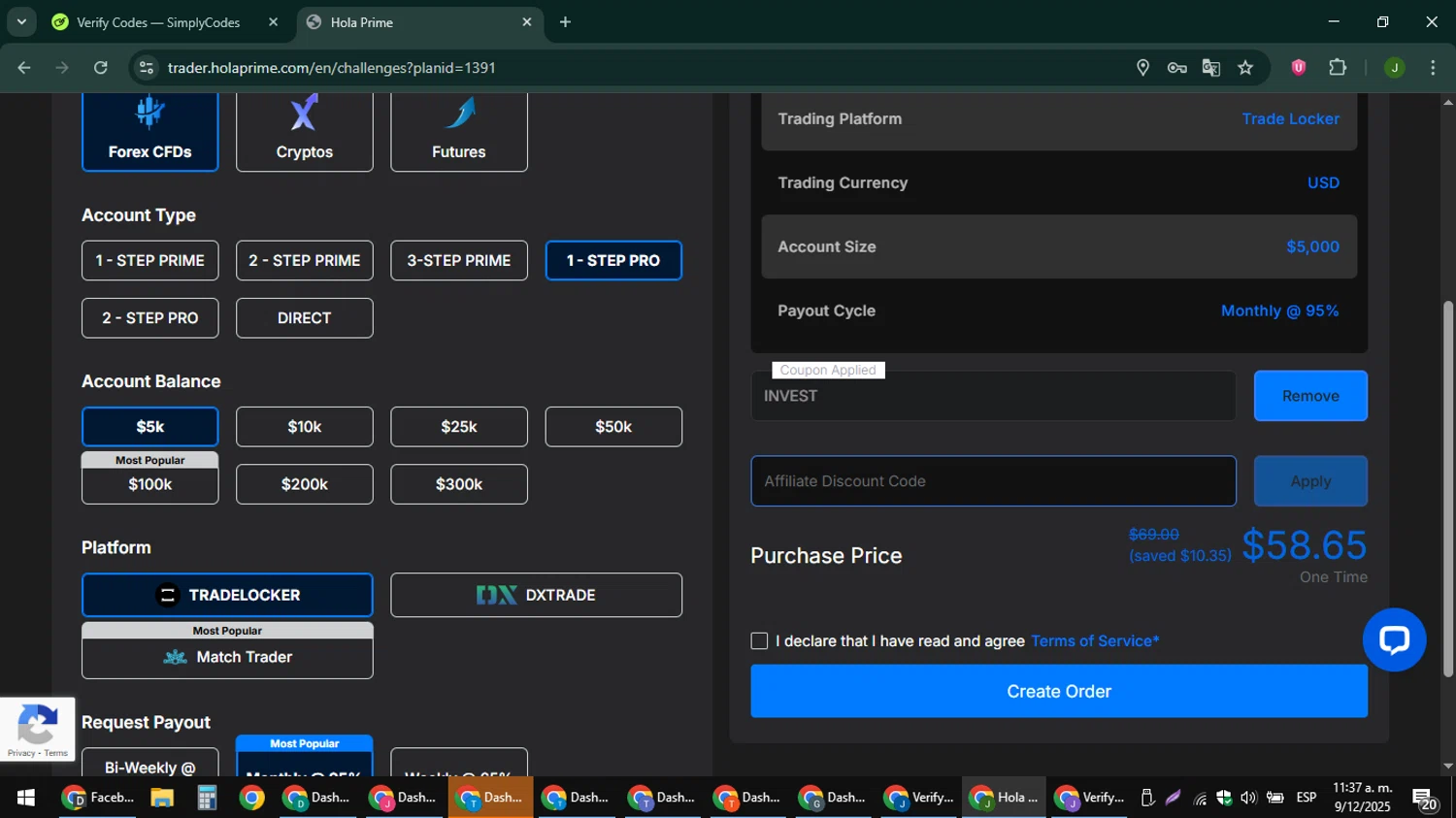Check the Terms of Service agreement box

pos(759,640)
